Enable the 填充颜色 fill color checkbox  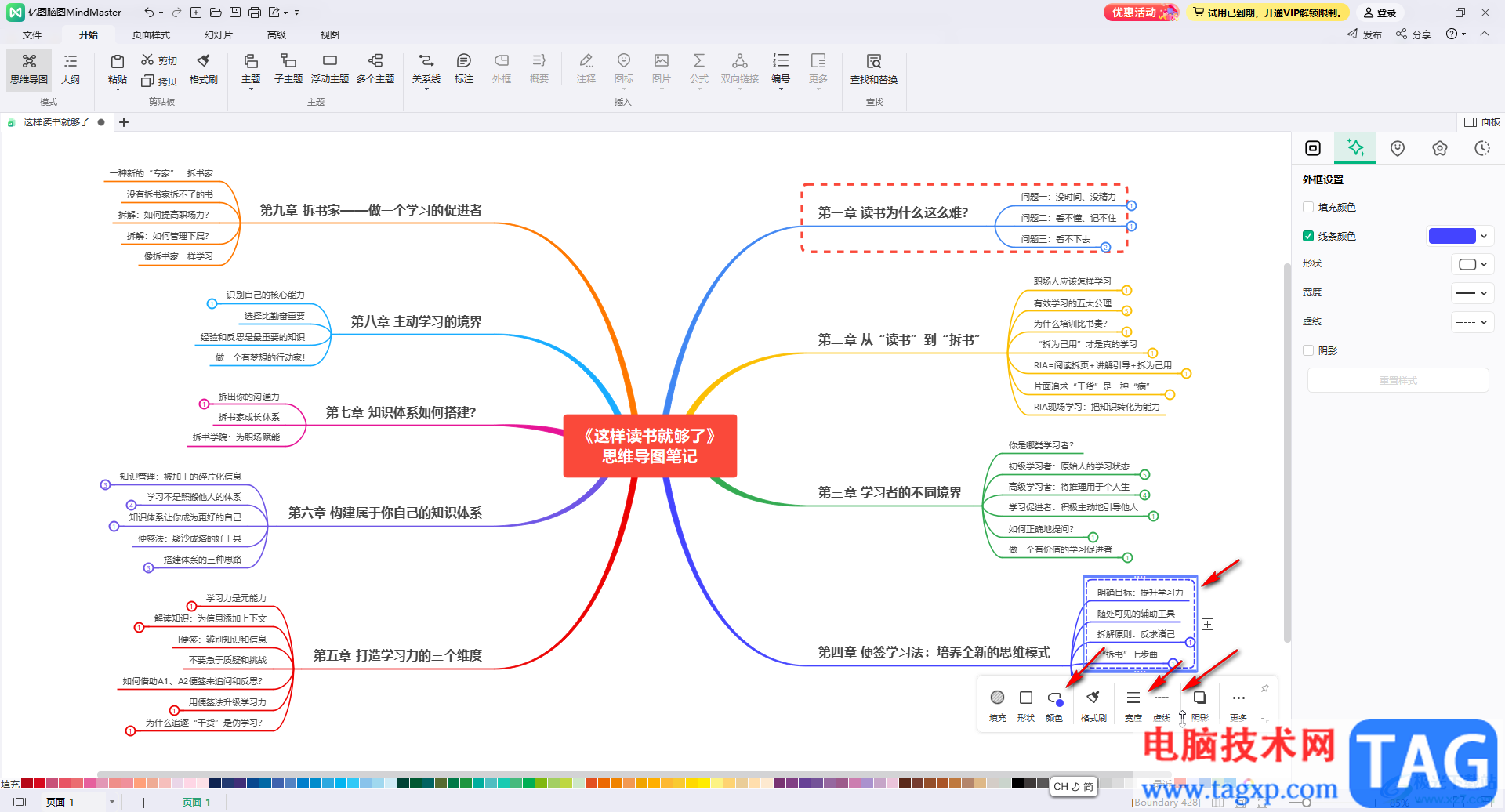[1308, 207]
